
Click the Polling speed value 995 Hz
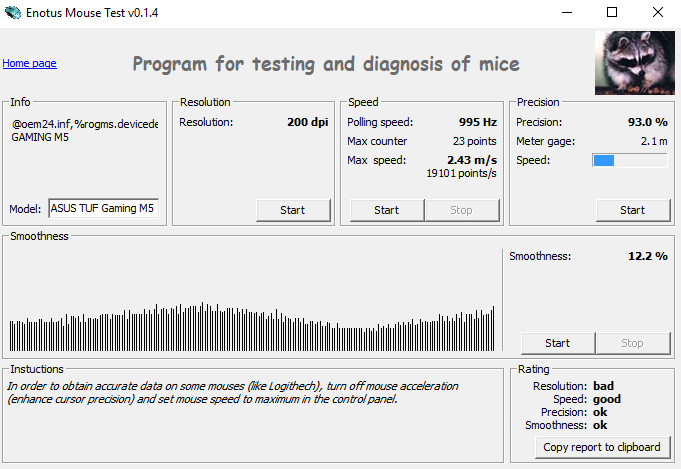pyautogui.click(x=476, y=122)
